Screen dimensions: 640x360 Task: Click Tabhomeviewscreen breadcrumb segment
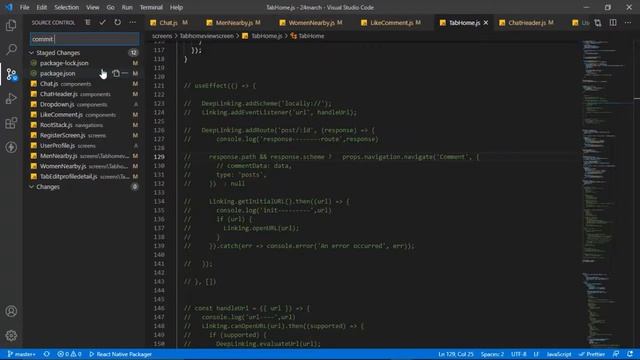[x=207, y=36]
